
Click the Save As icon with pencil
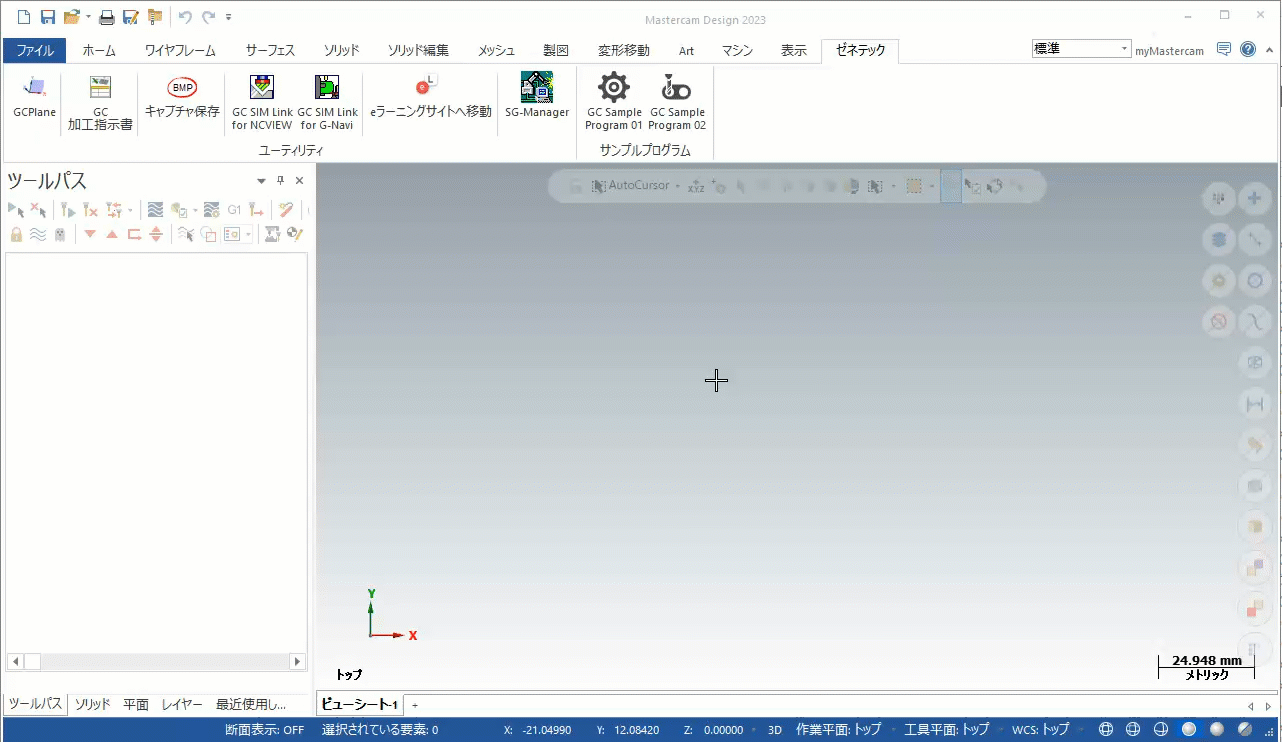(130, 17)
